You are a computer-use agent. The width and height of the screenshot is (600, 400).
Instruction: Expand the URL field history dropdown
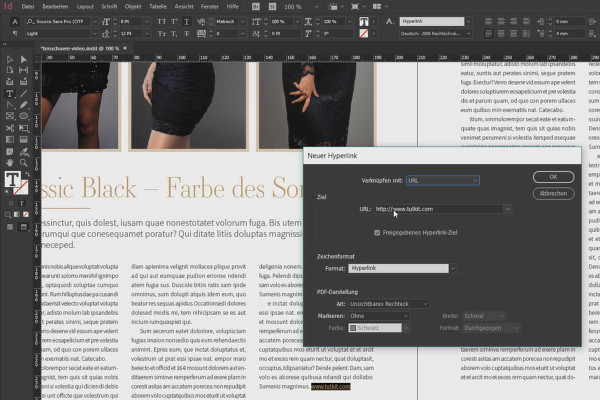tap(507, 209)
